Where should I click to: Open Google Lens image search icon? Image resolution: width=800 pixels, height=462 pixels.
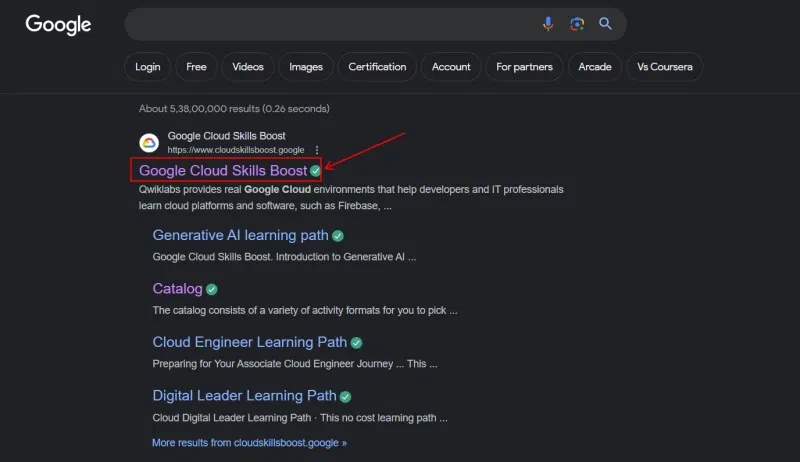[577, 23]
